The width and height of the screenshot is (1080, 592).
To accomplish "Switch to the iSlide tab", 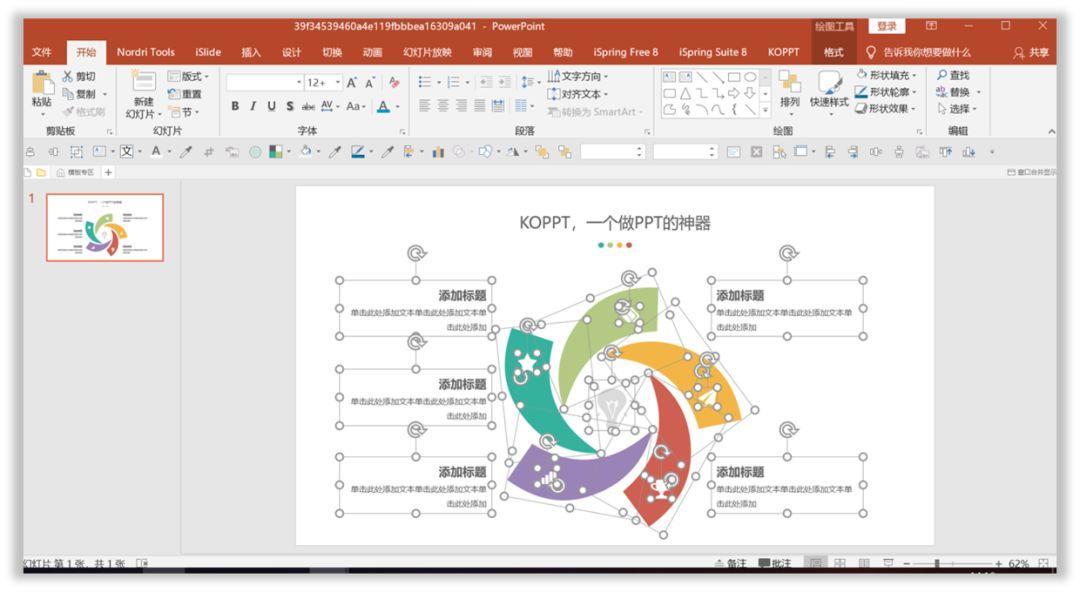I will (208, 52).
